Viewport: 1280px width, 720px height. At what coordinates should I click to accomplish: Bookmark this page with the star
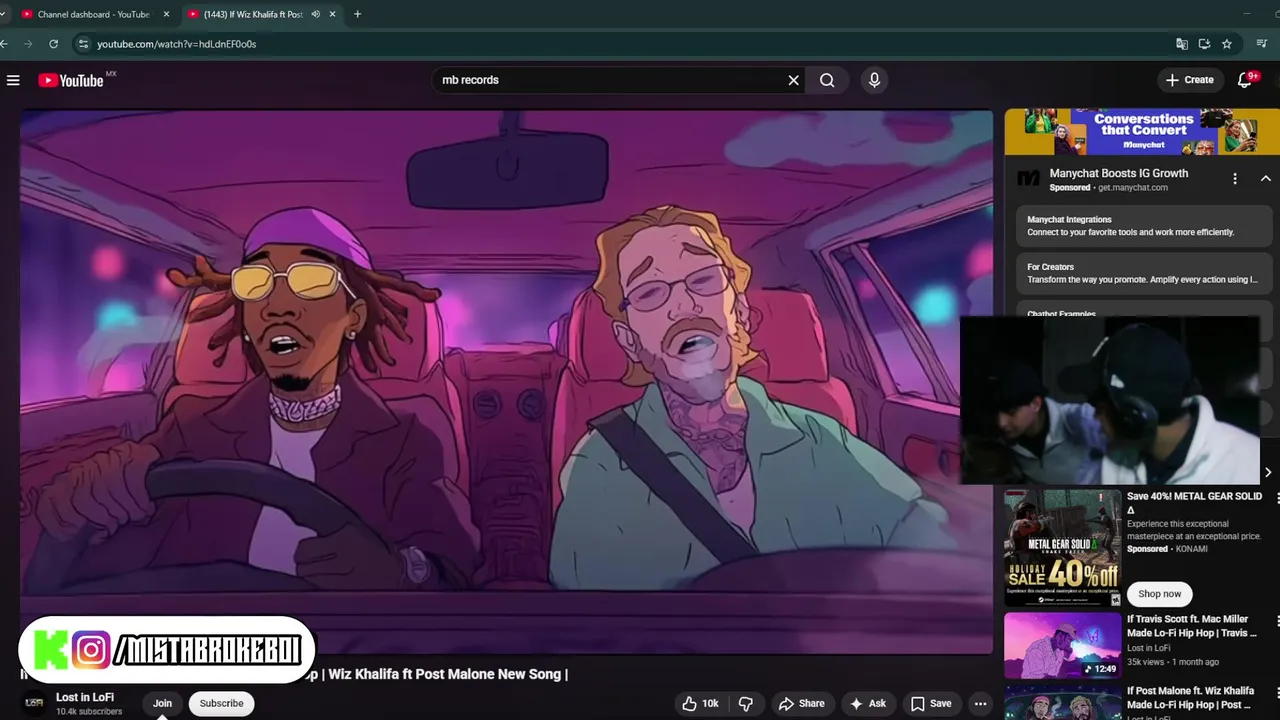[x=1227, y=44]
